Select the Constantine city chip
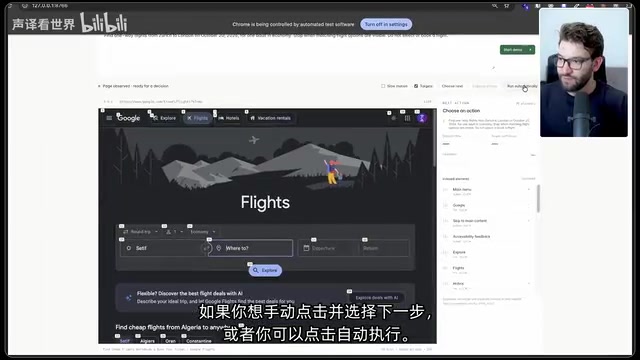640x360 pixels. [199, 340]
